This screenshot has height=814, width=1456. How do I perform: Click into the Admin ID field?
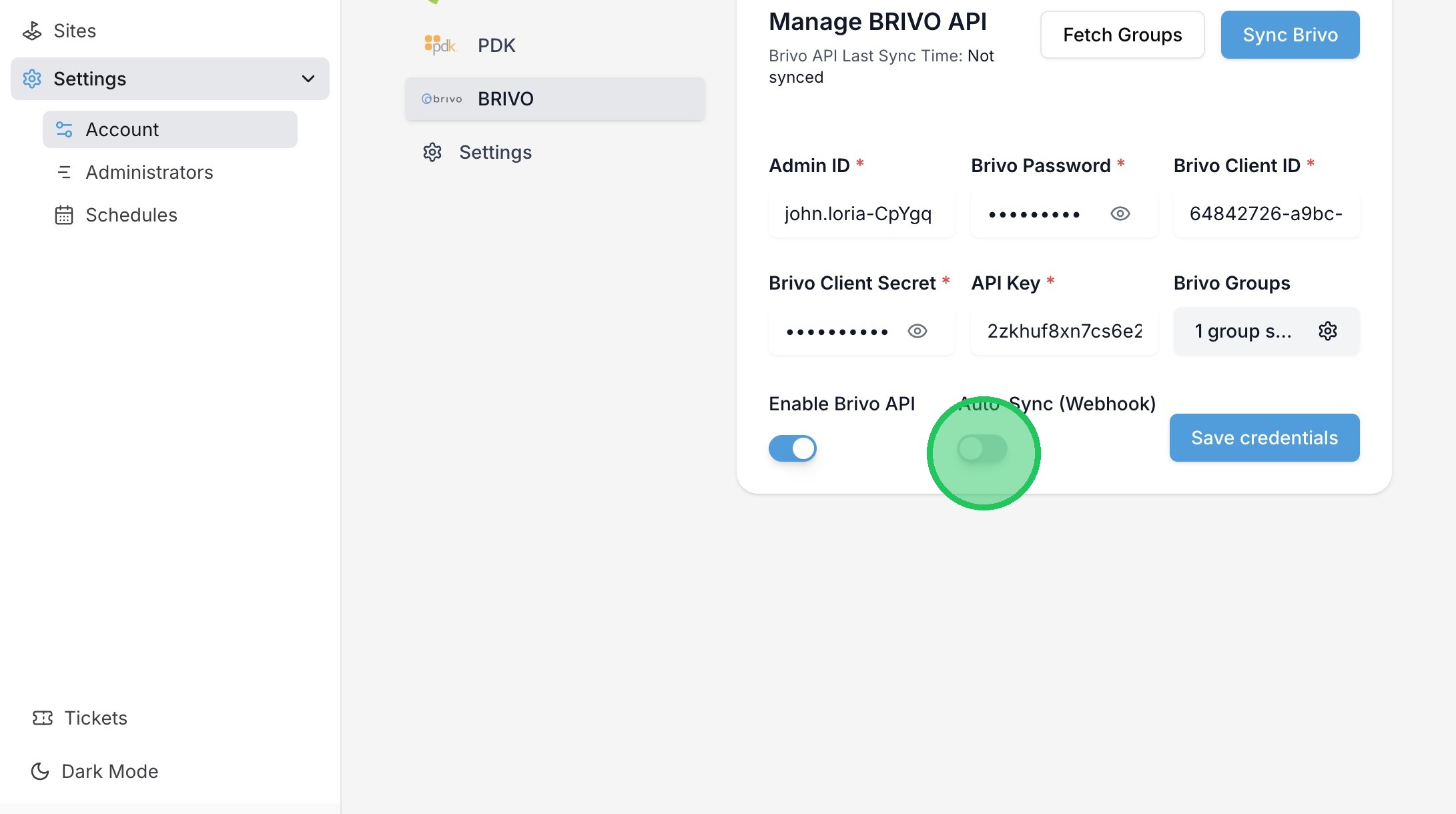[x=860, y=214]
